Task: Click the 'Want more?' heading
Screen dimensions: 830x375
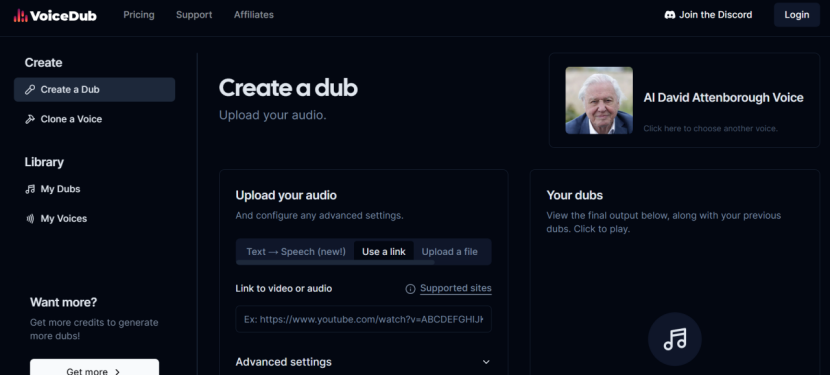Action: [64, 302]
